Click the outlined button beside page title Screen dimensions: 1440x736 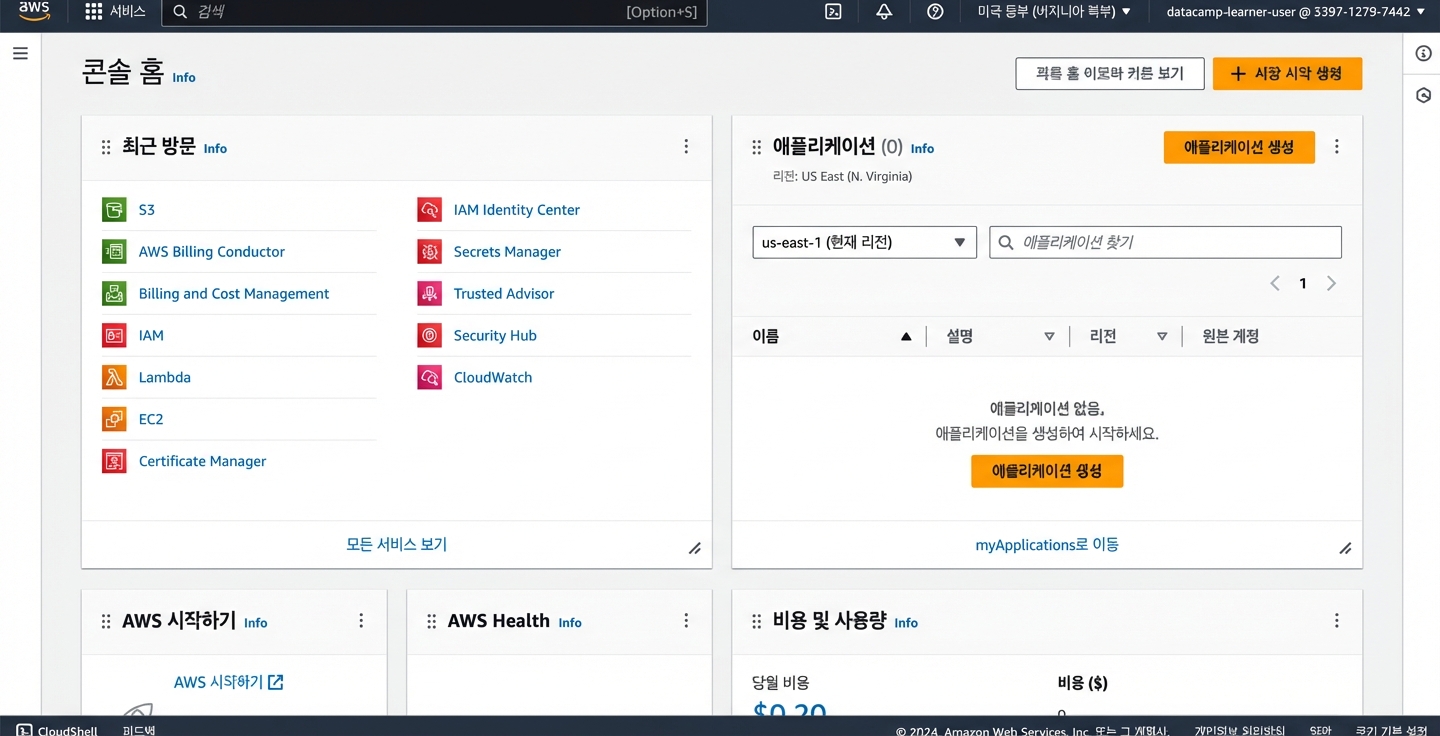point(1110,74)
